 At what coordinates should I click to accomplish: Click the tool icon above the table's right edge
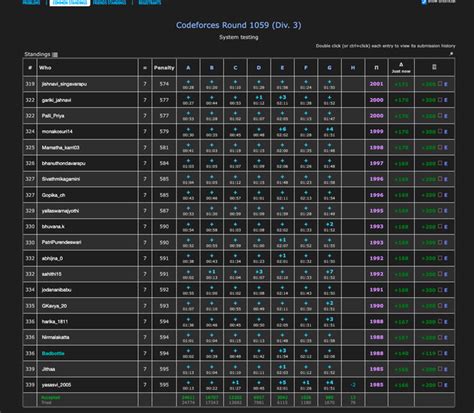point(451,54)
